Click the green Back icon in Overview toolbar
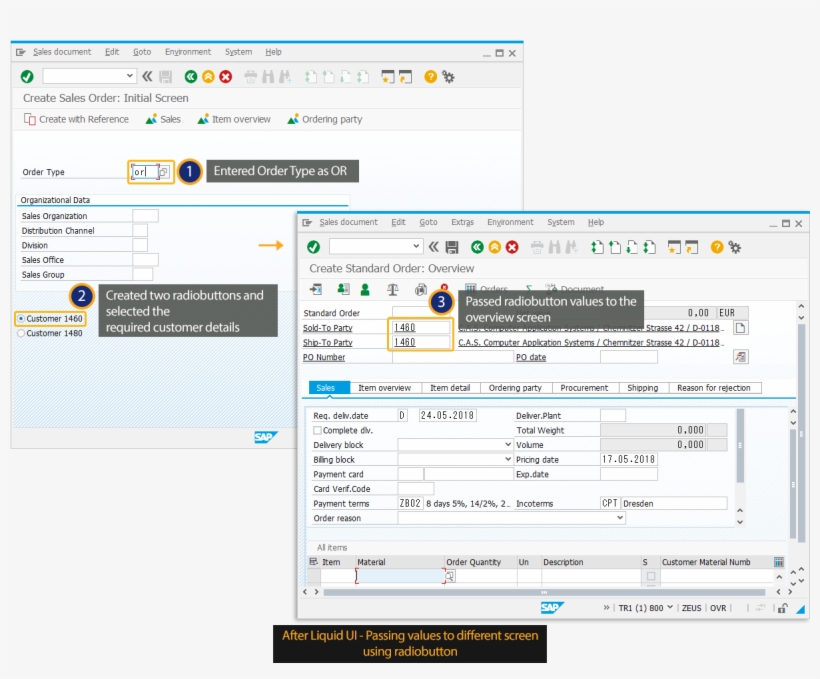The image size is (820, 679). (x=477, y=247)
